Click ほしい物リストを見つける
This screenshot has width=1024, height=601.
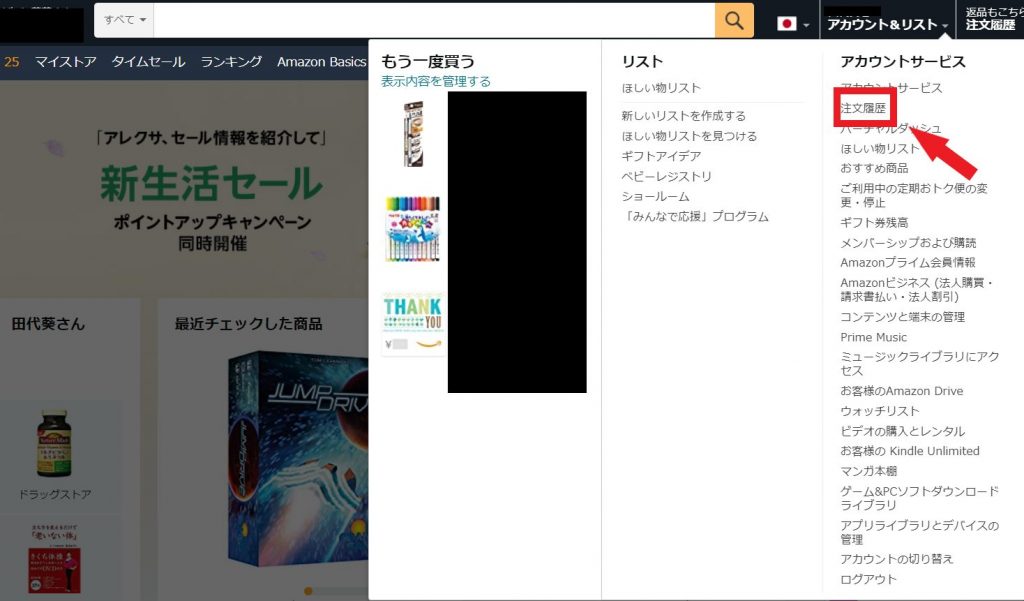coord(689,136)
